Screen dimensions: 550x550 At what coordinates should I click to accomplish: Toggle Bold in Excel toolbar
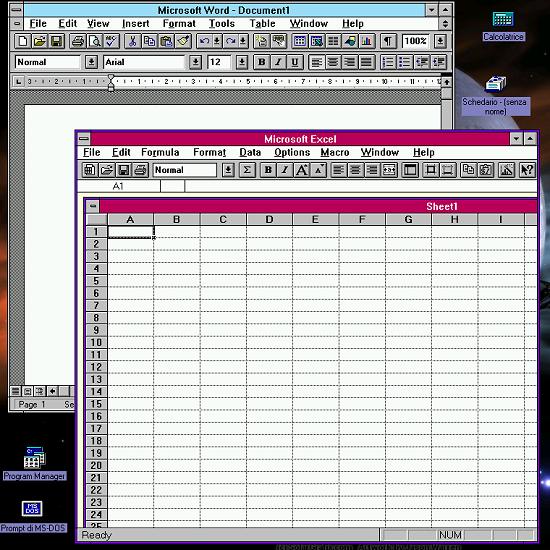click(x=268, y=170)
